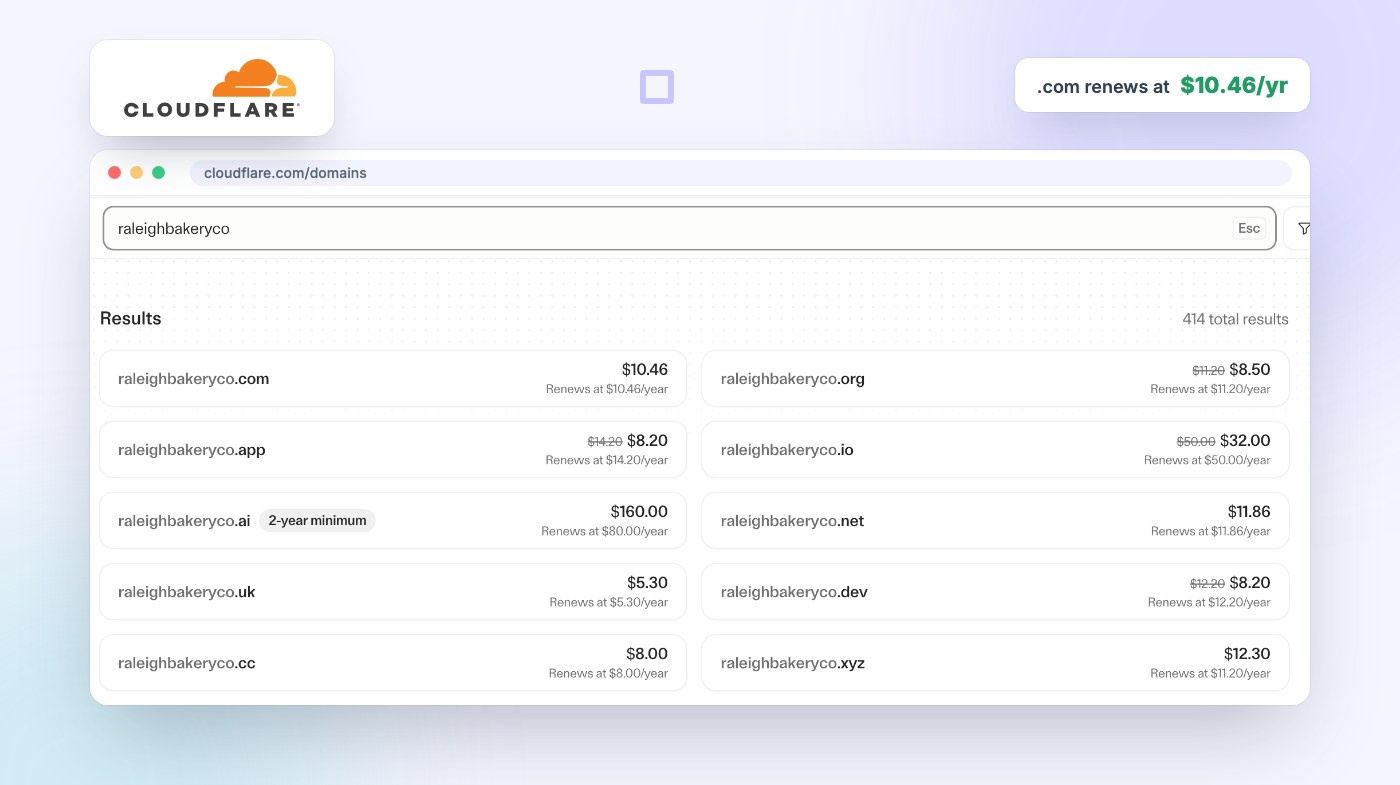The image size is (1400, 785).
Task: Select the raleighbakeryco.io result
Action: pos(995,450)
